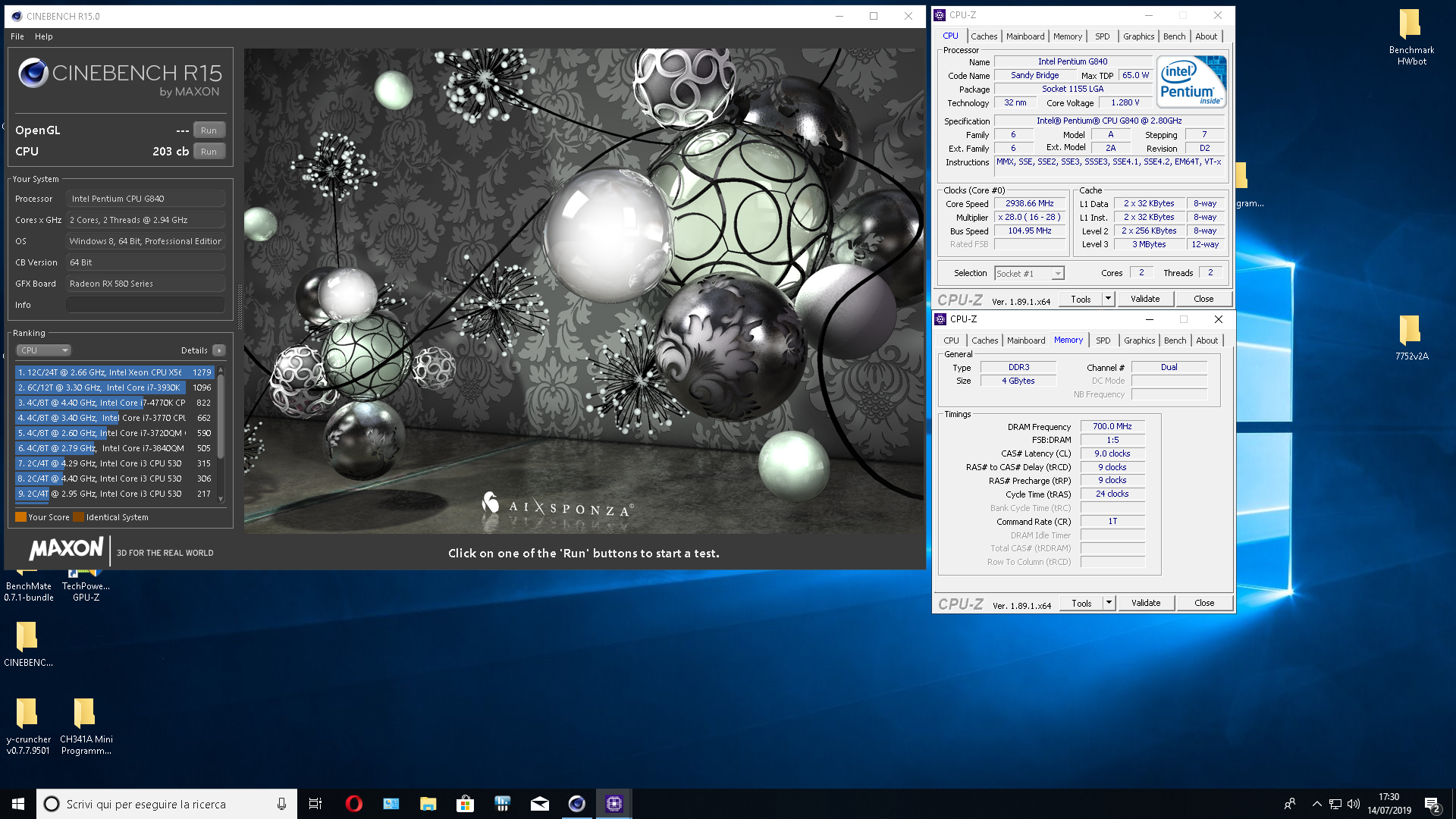Select ranking entry Core i7-3840QM 505
Image resolution: width=1456 pixels, height=819 pixels.
click(115, 448)
